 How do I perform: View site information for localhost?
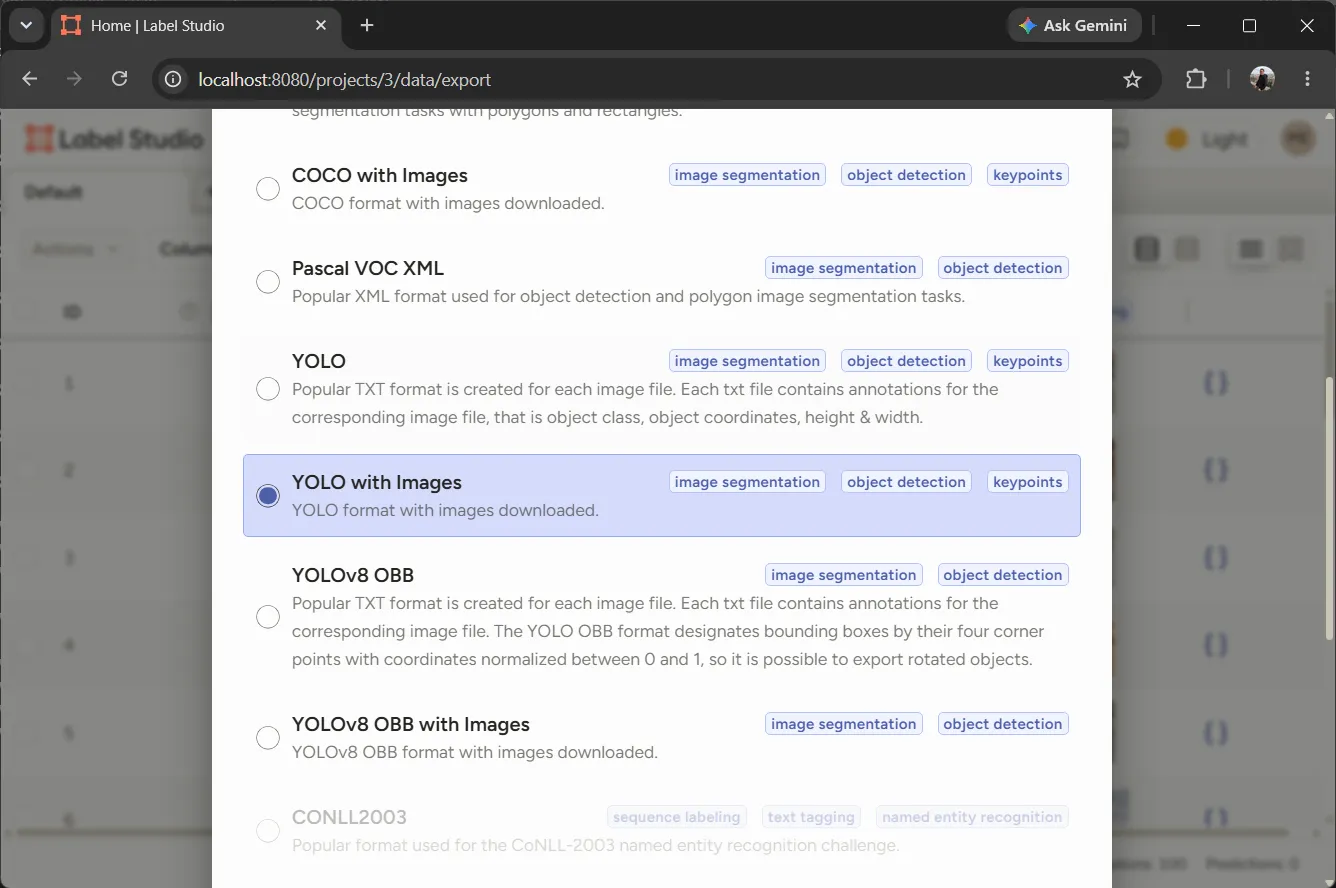point(173,79)
